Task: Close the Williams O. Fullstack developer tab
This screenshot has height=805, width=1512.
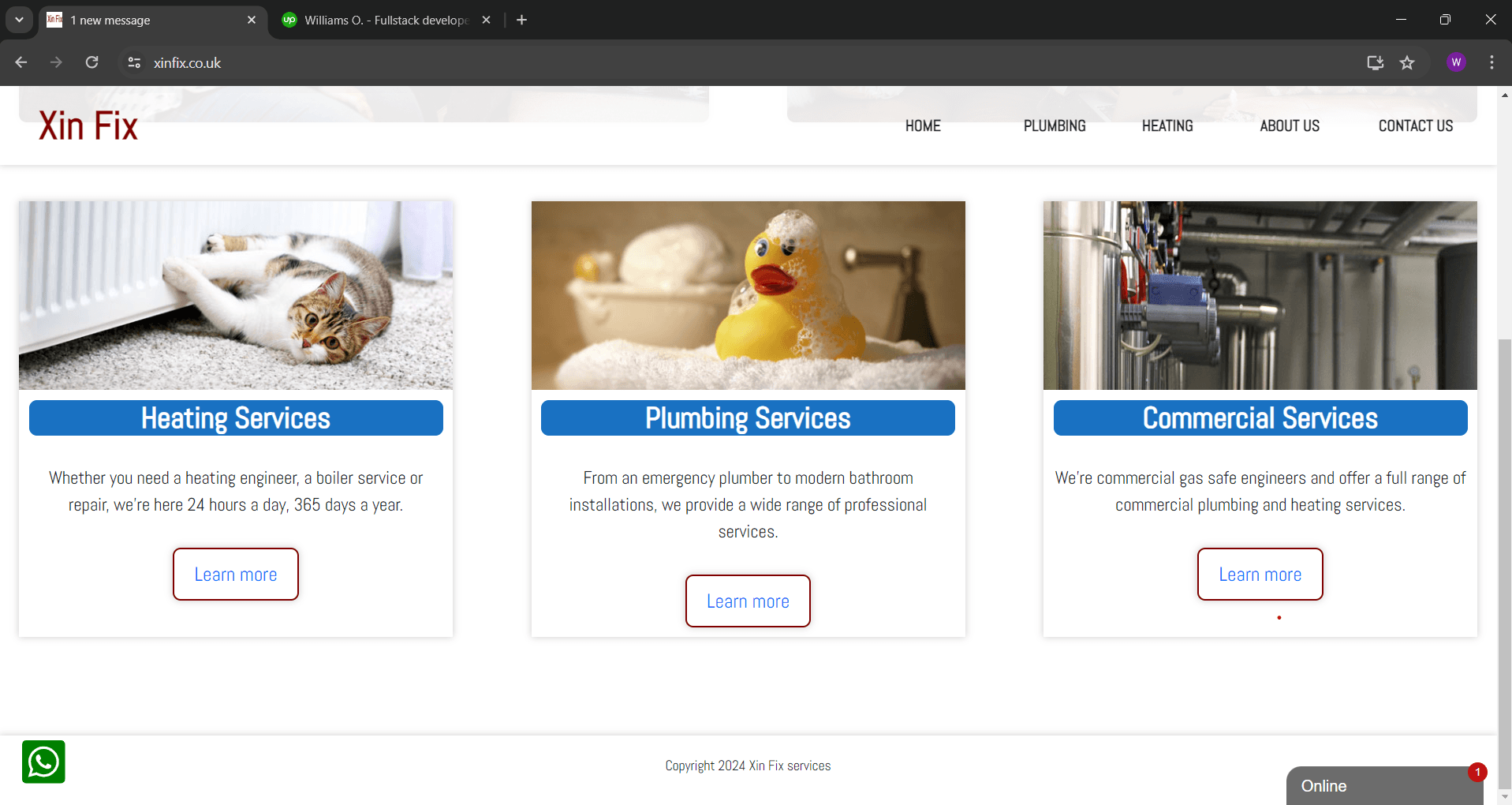Action: click(486, 20)
